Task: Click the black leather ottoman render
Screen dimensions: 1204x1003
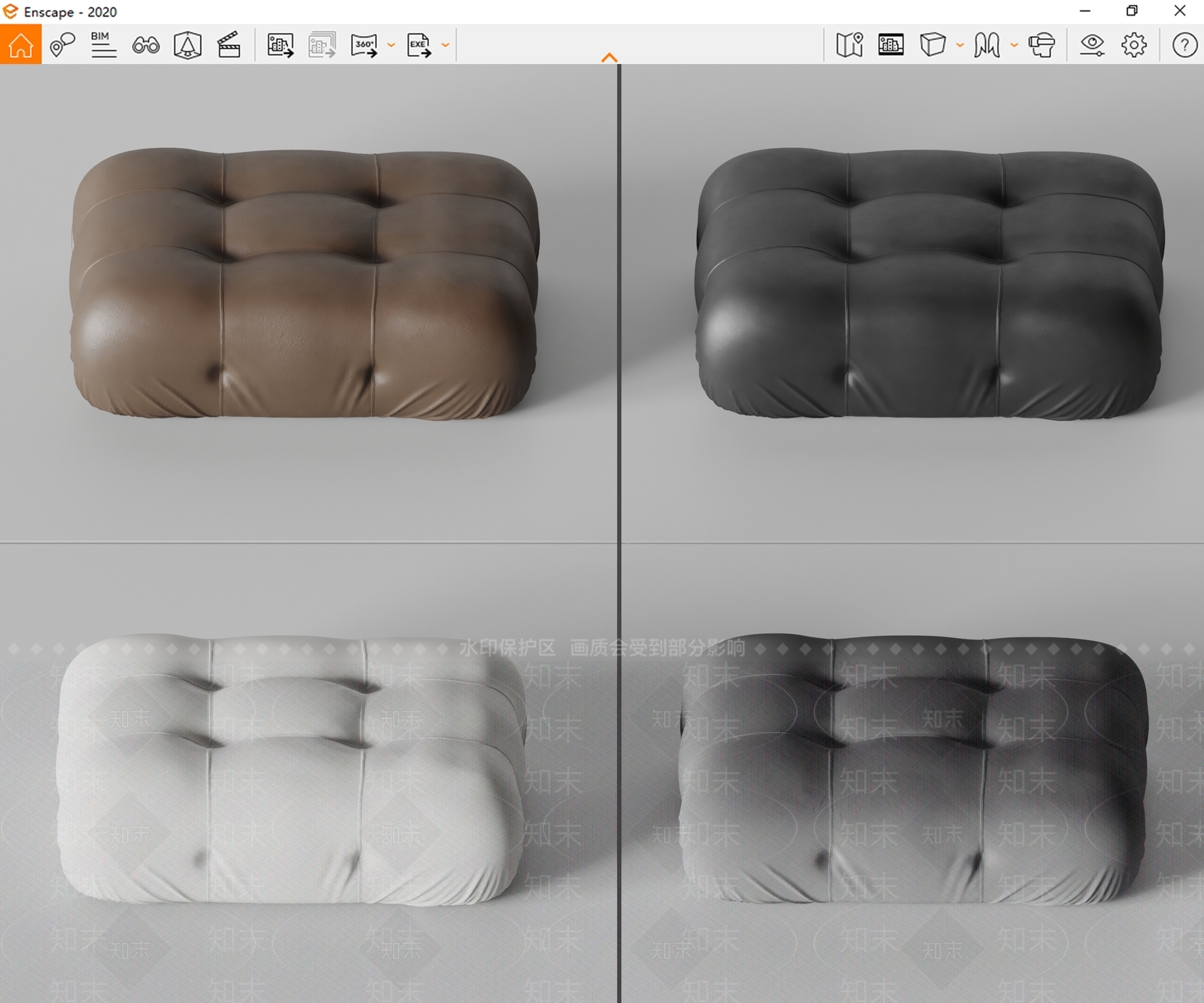Action: click(x=929, y=283)
